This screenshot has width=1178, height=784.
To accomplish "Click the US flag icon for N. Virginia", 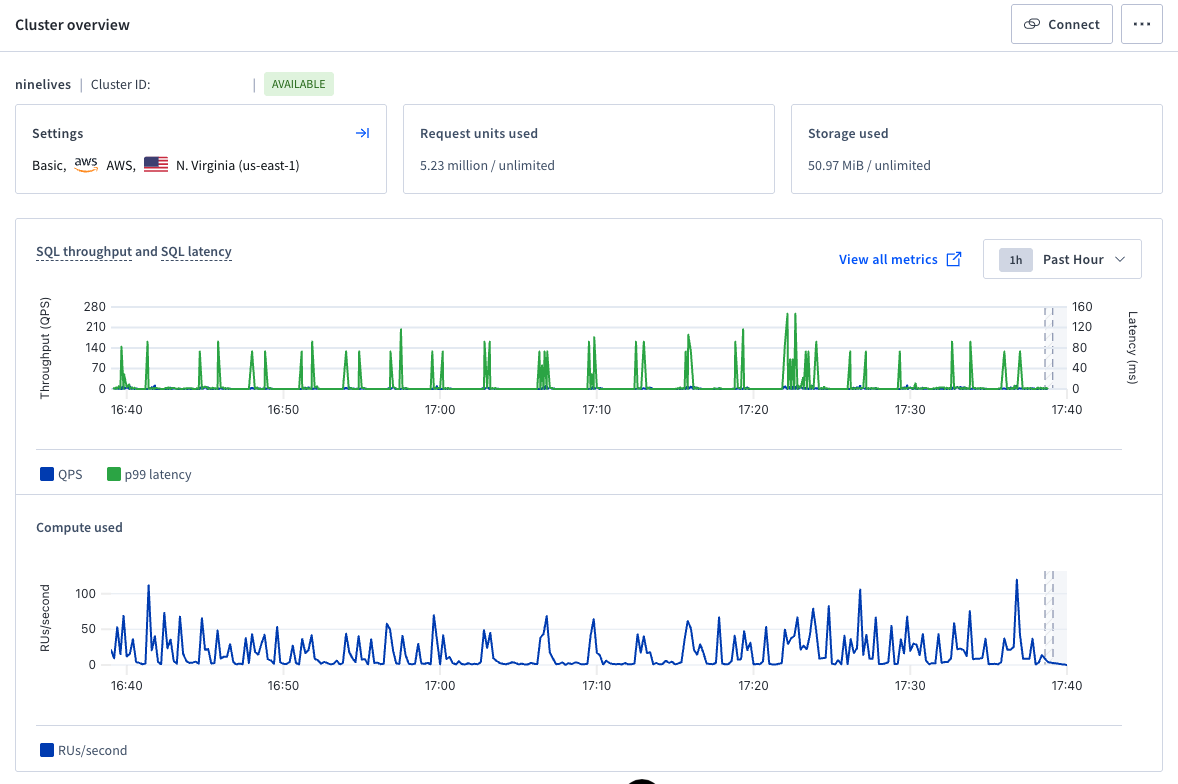I will [156, 164].
